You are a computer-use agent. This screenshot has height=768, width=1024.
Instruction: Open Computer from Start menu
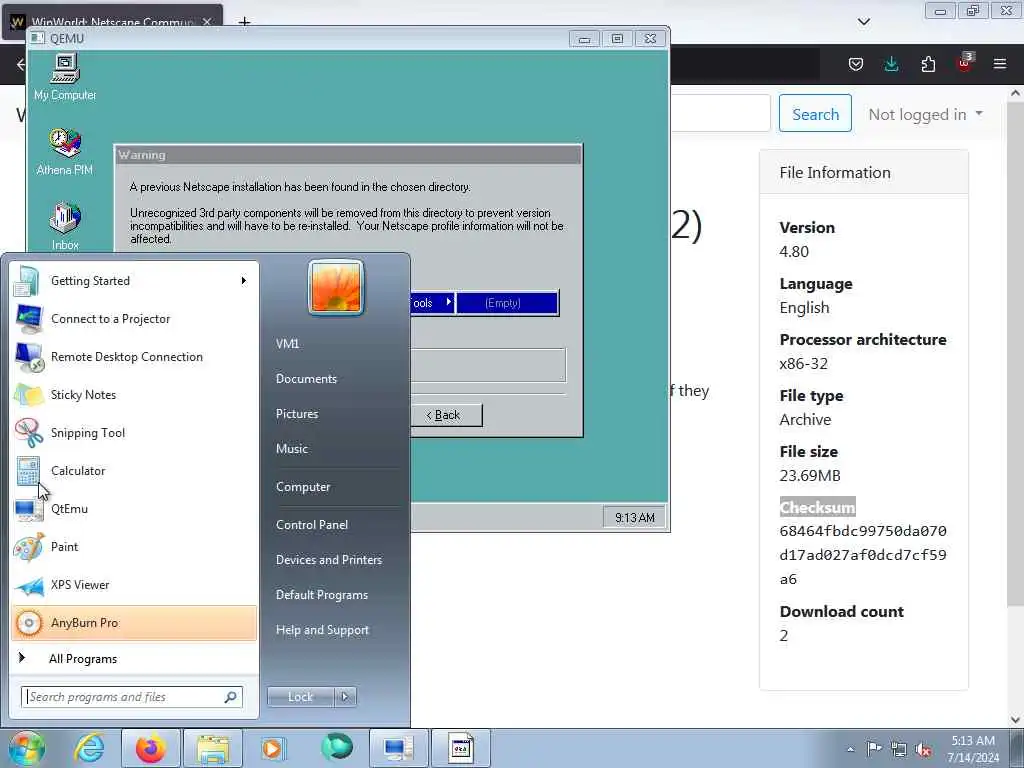click(303, 487)
